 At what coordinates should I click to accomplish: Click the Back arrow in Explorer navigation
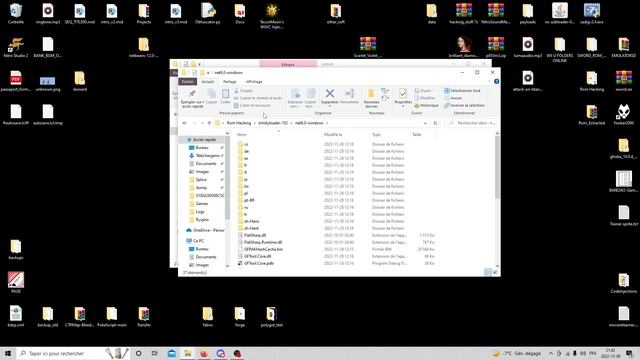tap(184, 123)
